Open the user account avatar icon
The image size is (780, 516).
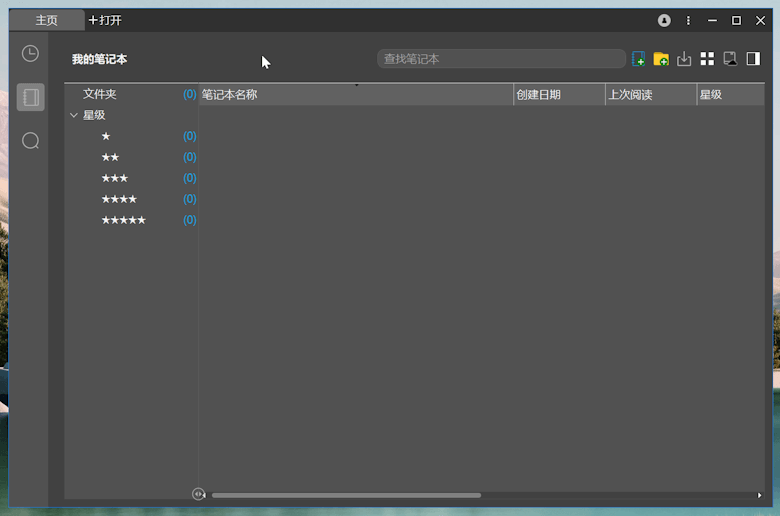[664, 20]
